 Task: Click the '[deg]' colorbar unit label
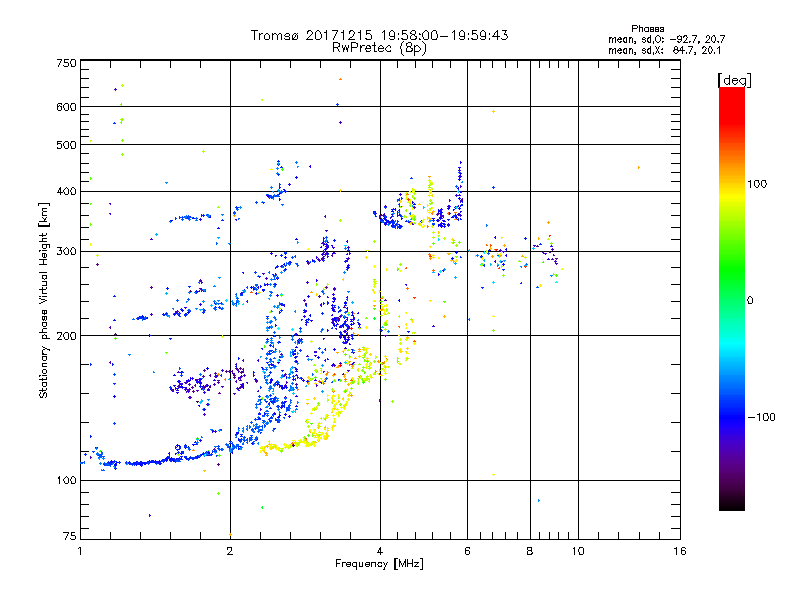734,80
